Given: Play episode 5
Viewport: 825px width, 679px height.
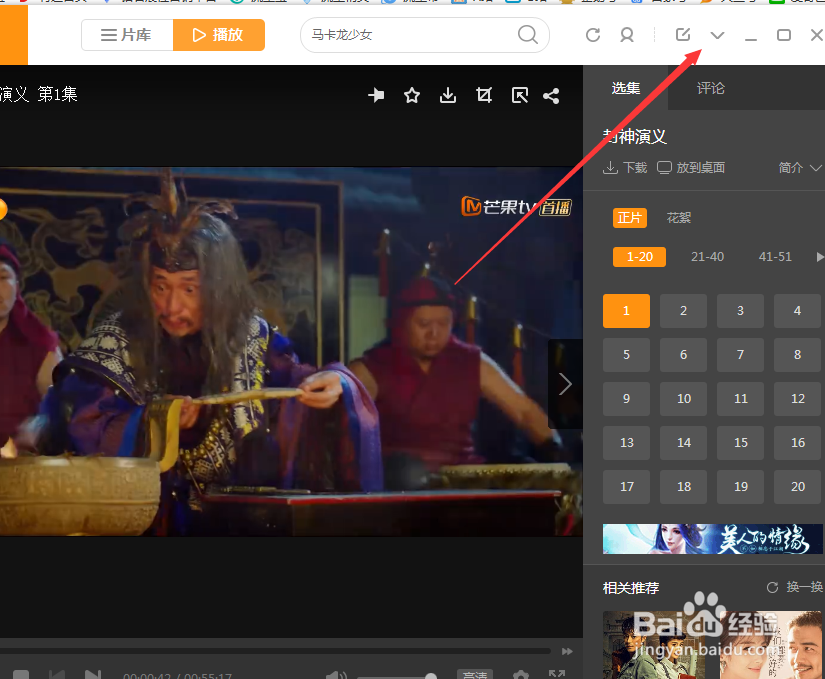Looking at the screenshot, I should [626, 355].
